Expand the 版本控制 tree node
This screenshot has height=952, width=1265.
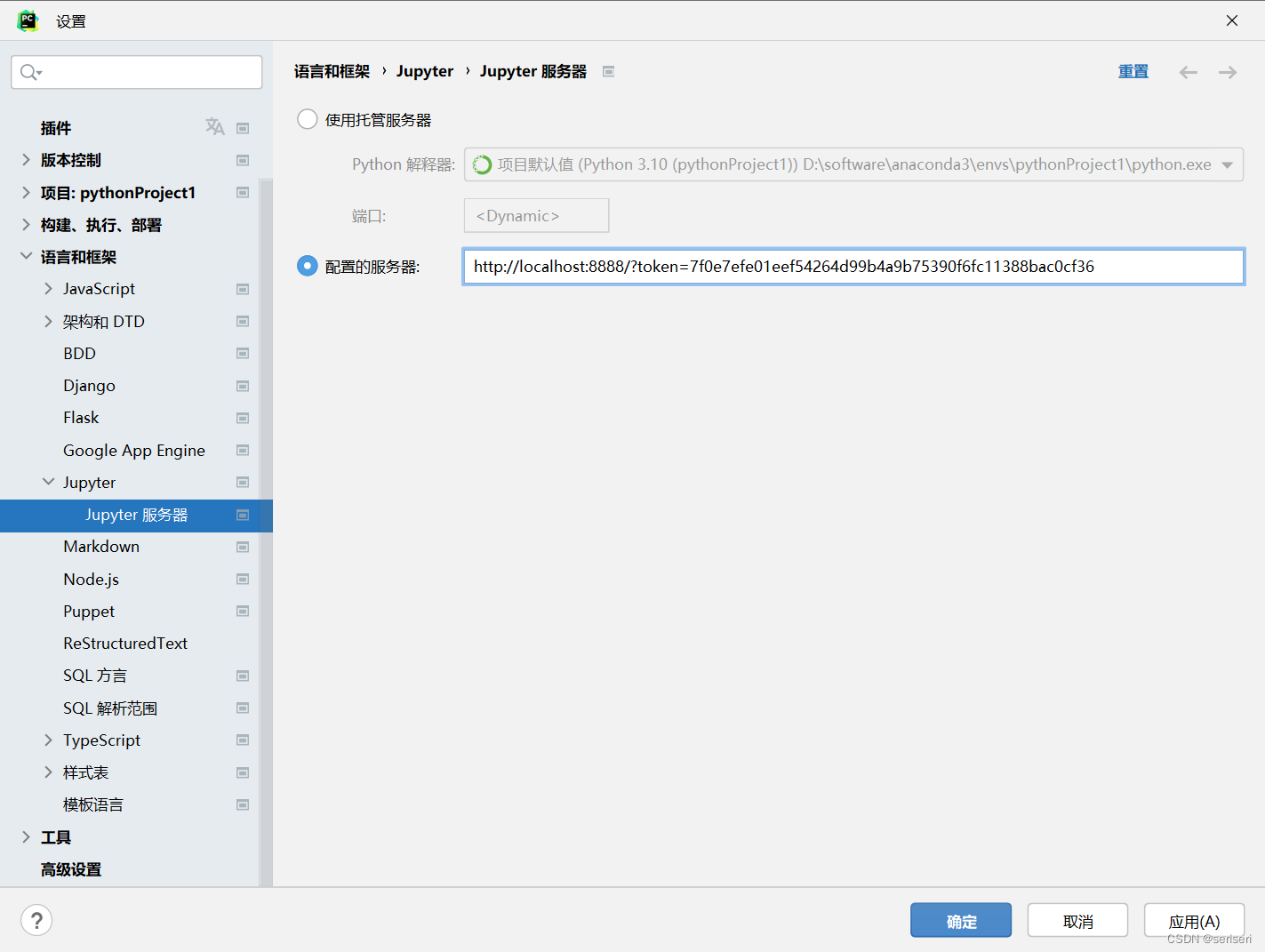(x=26, y=160)
